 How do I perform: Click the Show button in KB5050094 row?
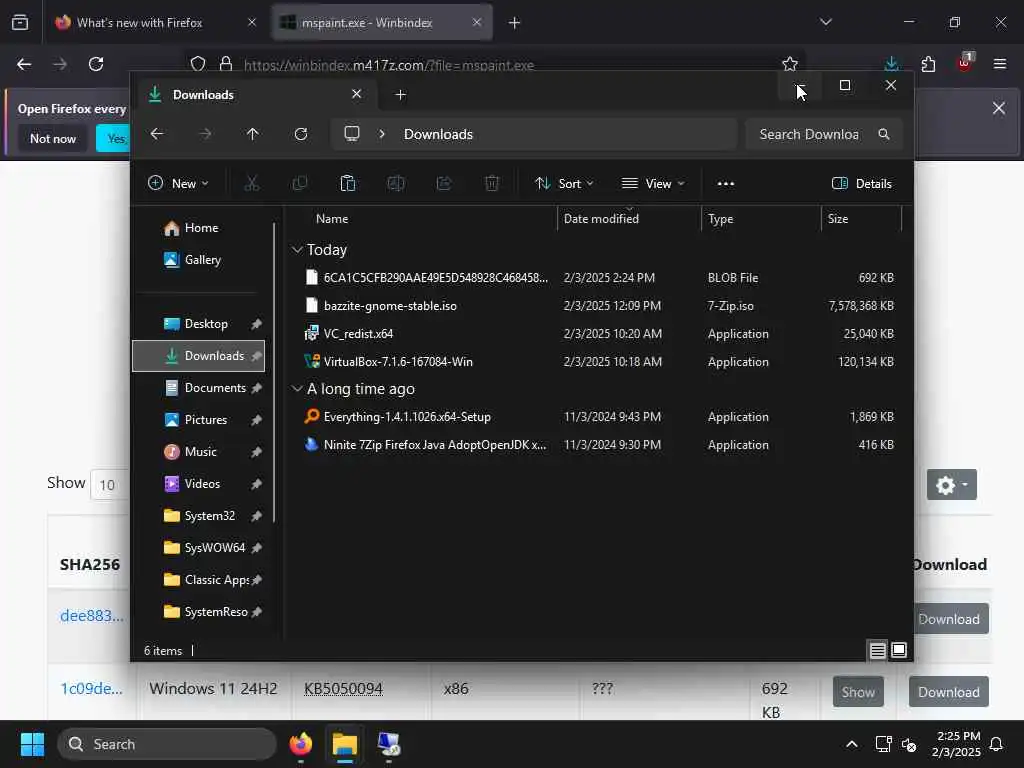(857, 692)
